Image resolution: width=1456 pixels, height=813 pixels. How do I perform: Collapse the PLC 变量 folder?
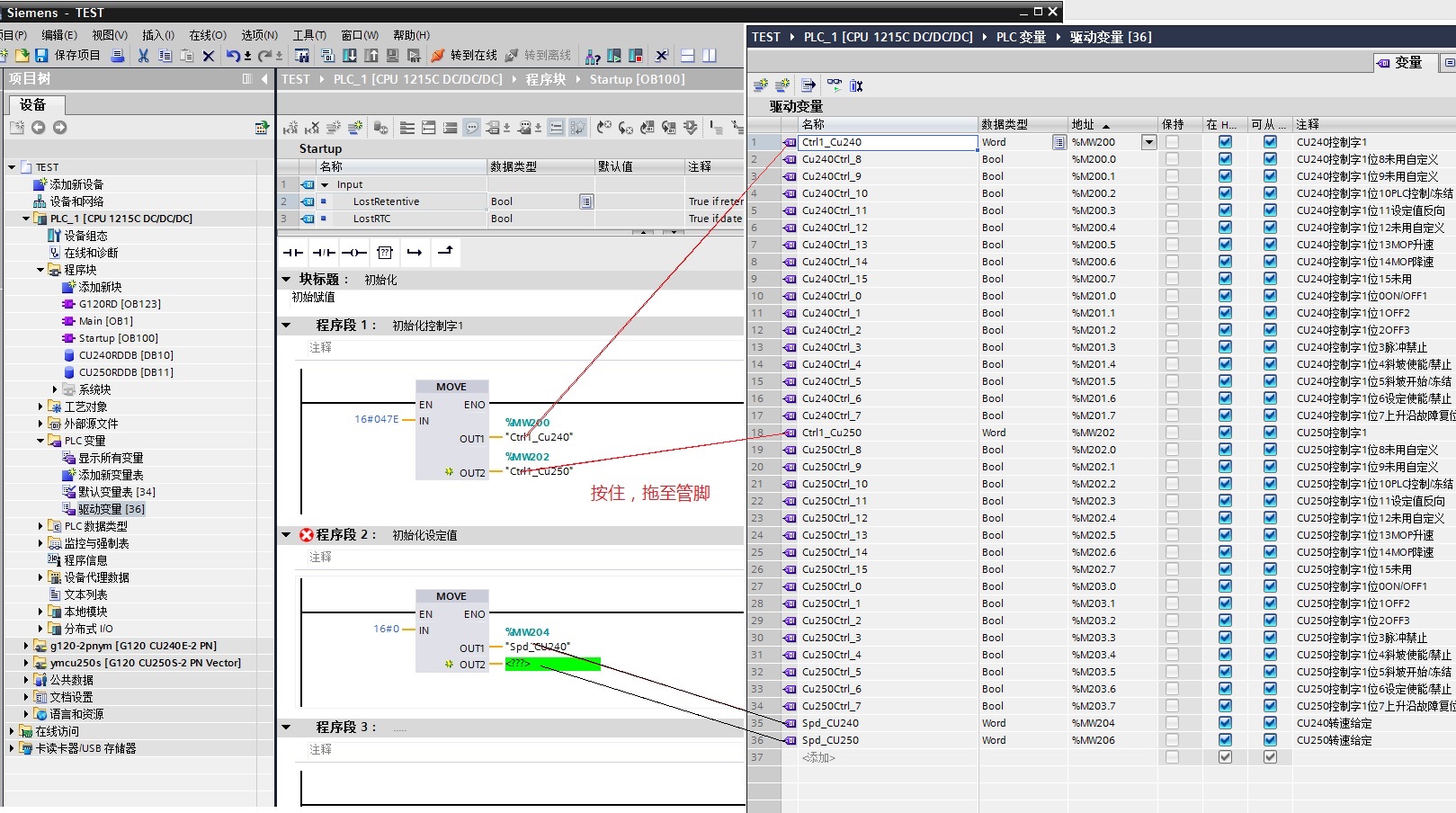click(x=40, y=441)
